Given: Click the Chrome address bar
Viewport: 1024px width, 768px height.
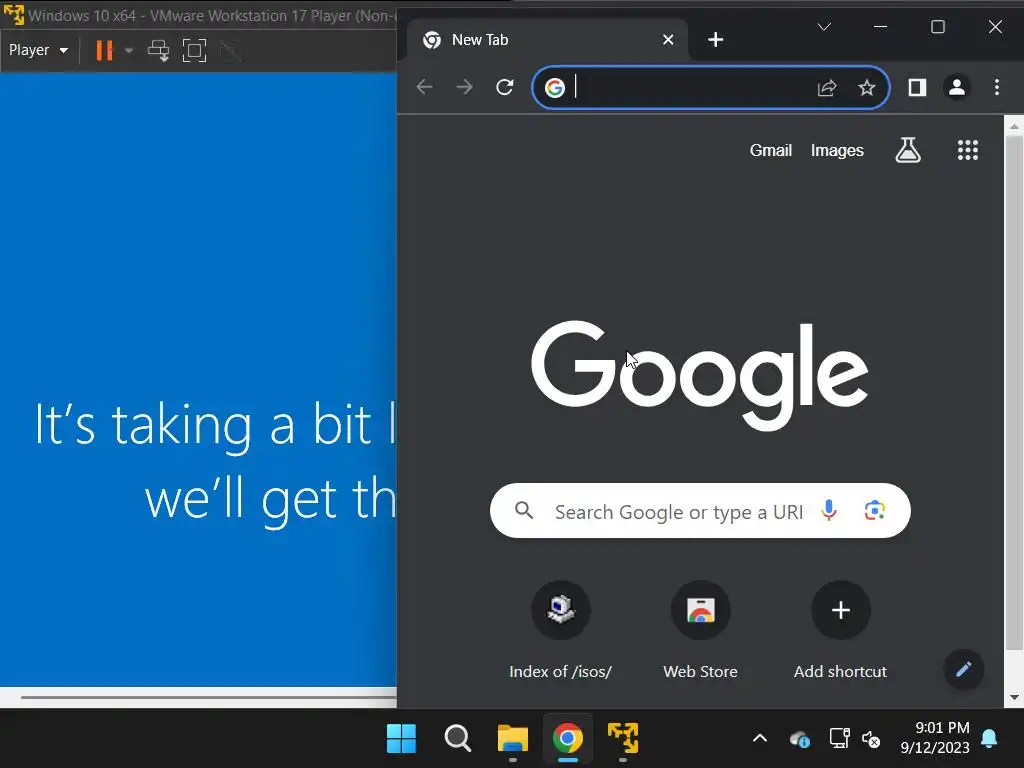Looking at the screenshot, I should 710,87.
